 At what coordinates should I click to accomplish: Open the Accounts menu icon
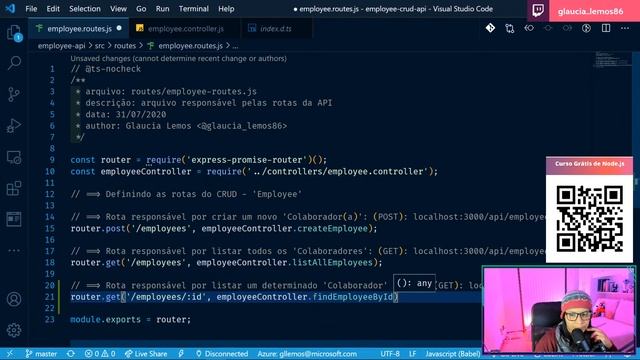point(14,299)
